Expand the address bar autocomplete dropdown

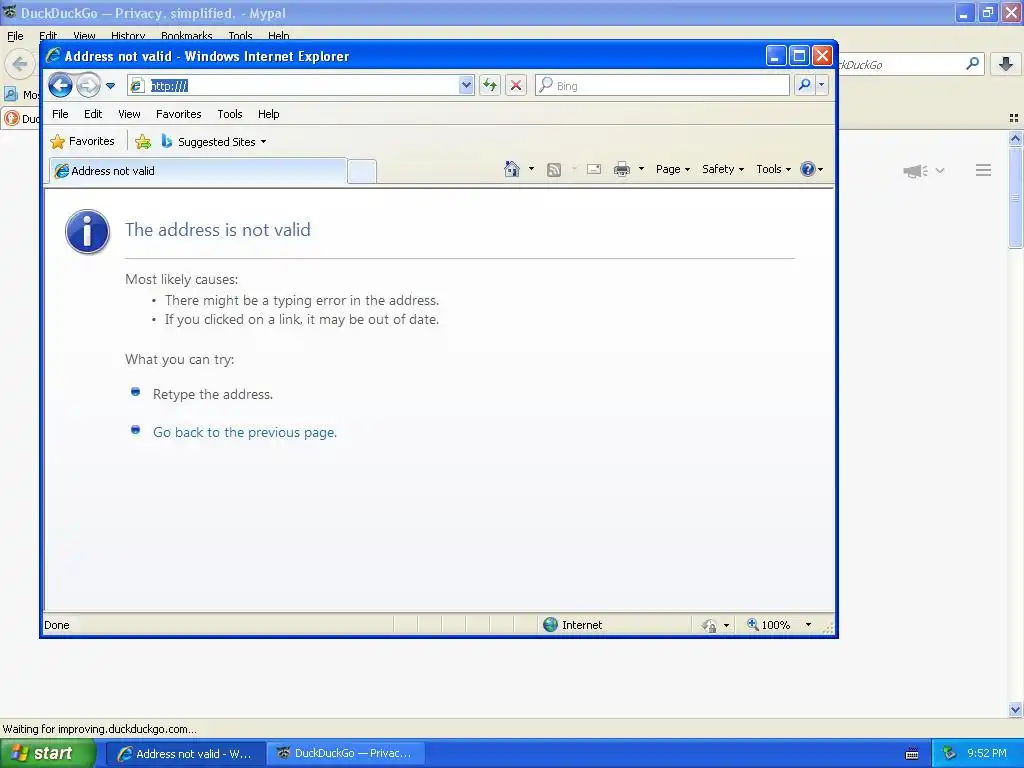pos(466,86)
